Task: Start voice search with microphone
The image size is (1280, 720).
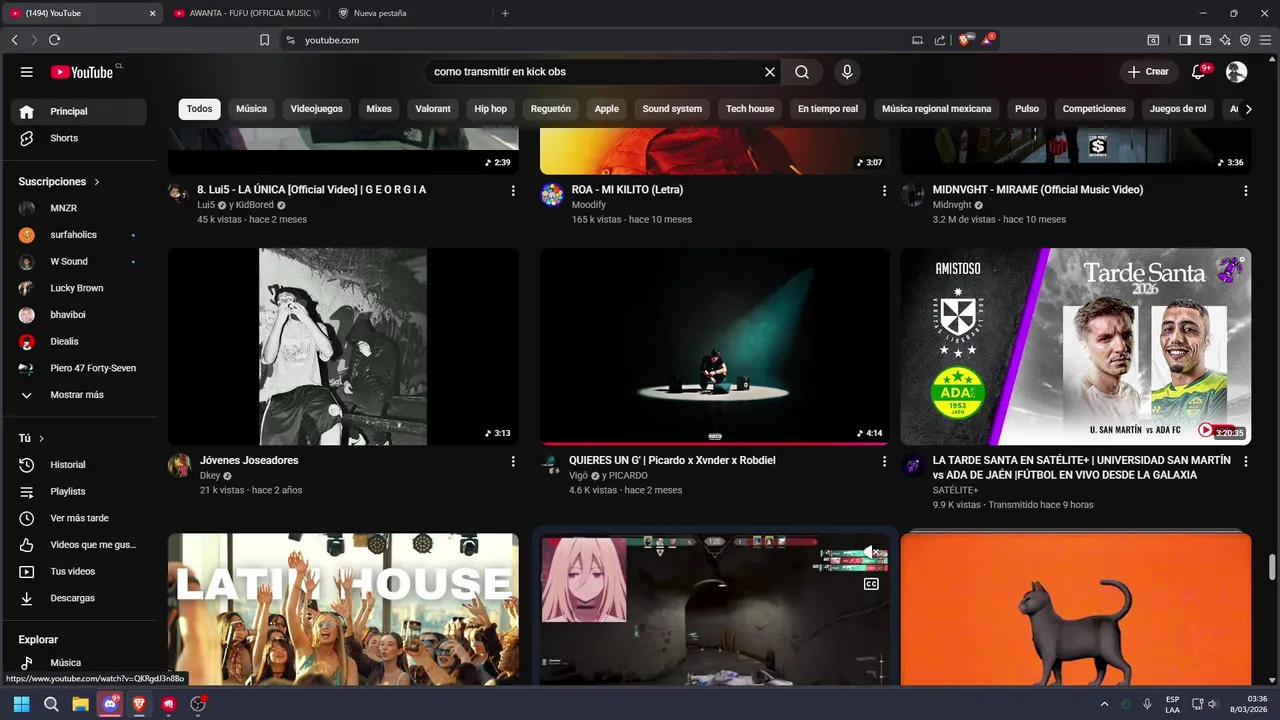Action: tap(847, 72)
